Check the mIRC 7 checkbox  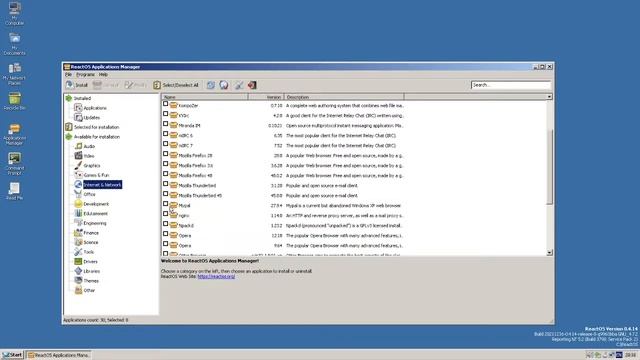point(165,144)
